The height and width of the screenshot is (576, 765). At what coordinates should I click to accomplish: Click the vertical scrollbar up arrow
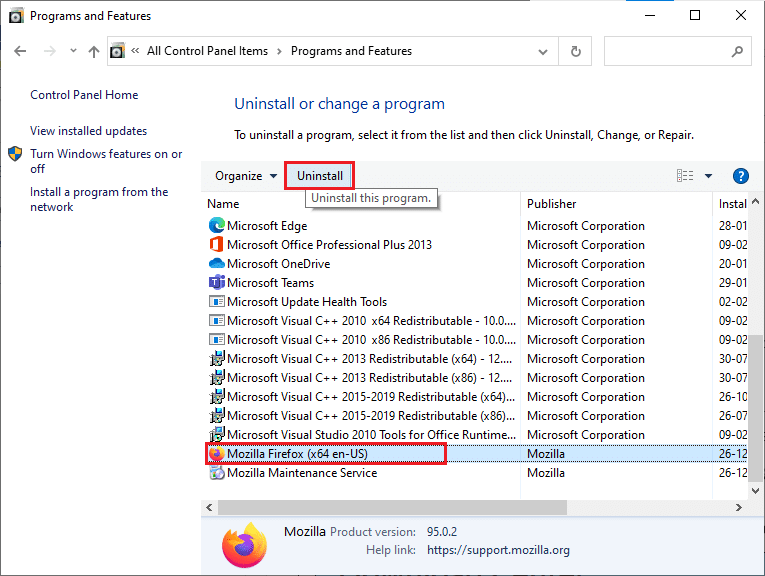(x=755, y=201)
